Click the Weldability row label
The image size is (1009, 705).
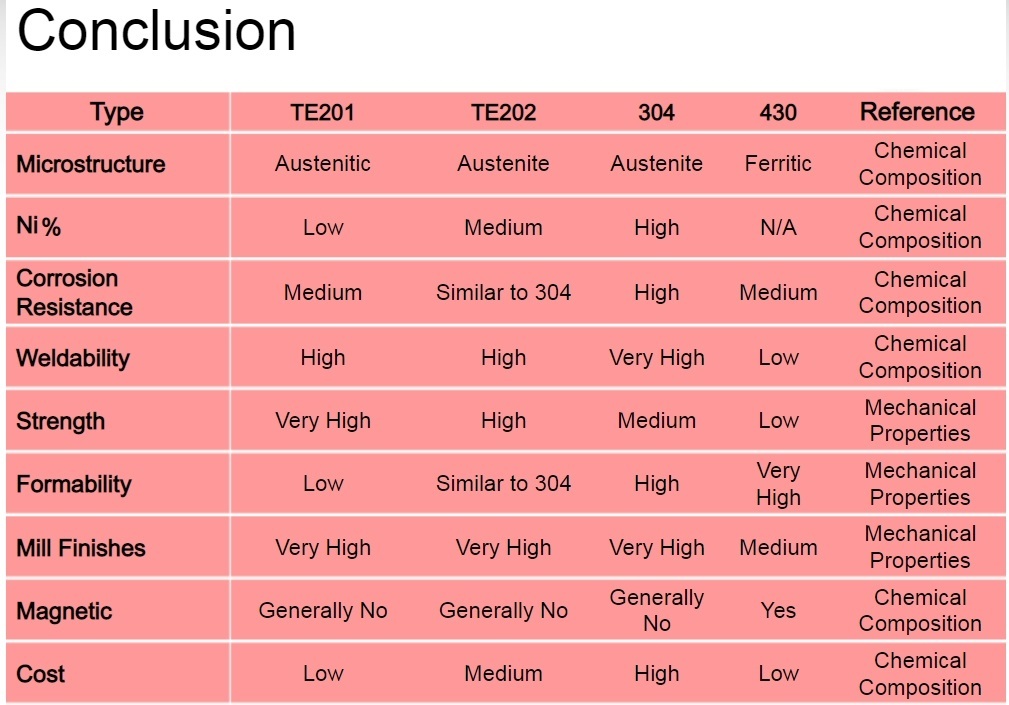point(73,358)
